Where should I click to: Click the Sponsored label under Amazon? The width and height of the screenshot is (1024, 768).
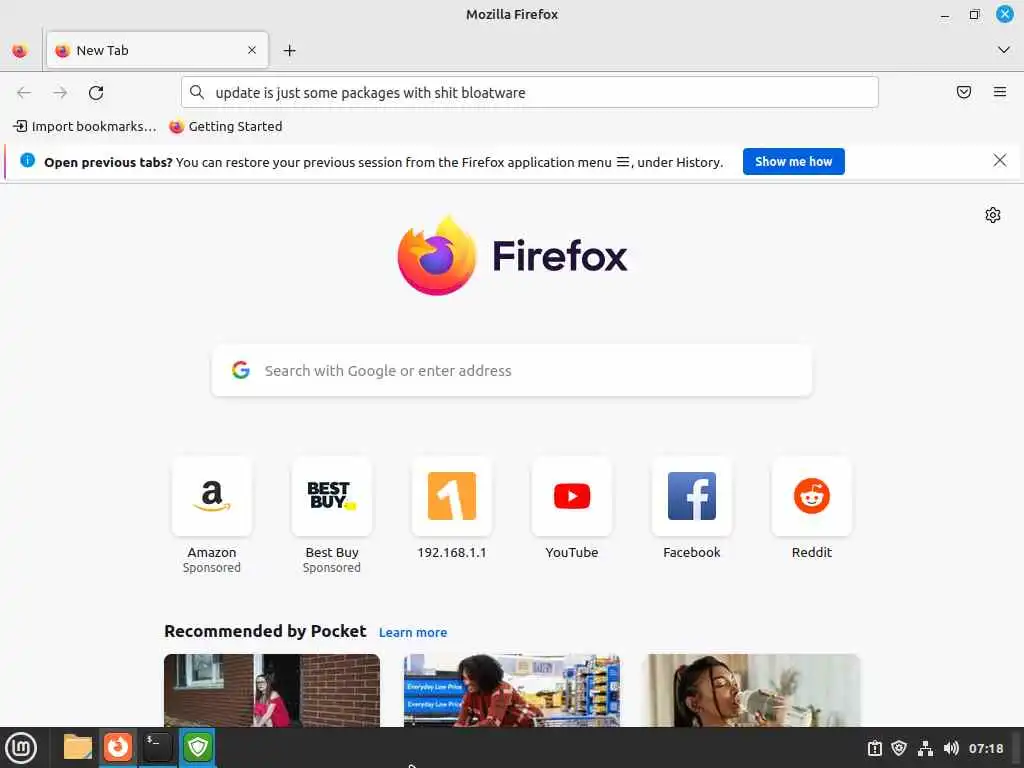coord(212,568)
